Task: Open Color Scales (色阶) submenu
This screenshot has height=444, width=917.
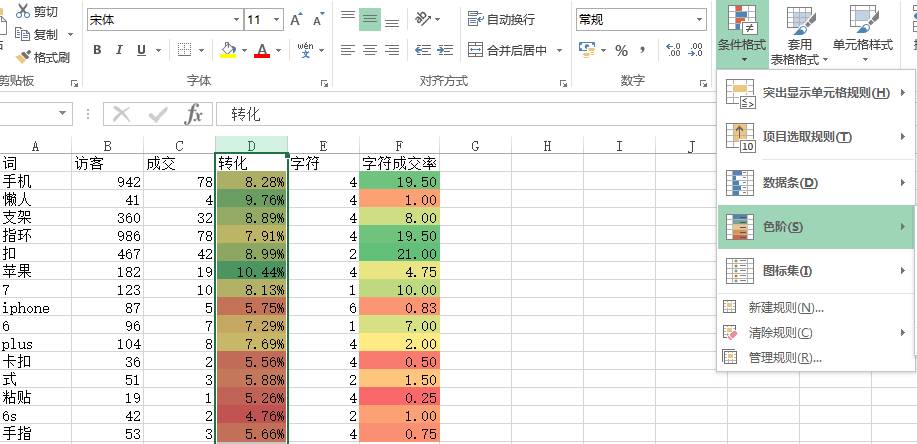Action: coord(815,227)
